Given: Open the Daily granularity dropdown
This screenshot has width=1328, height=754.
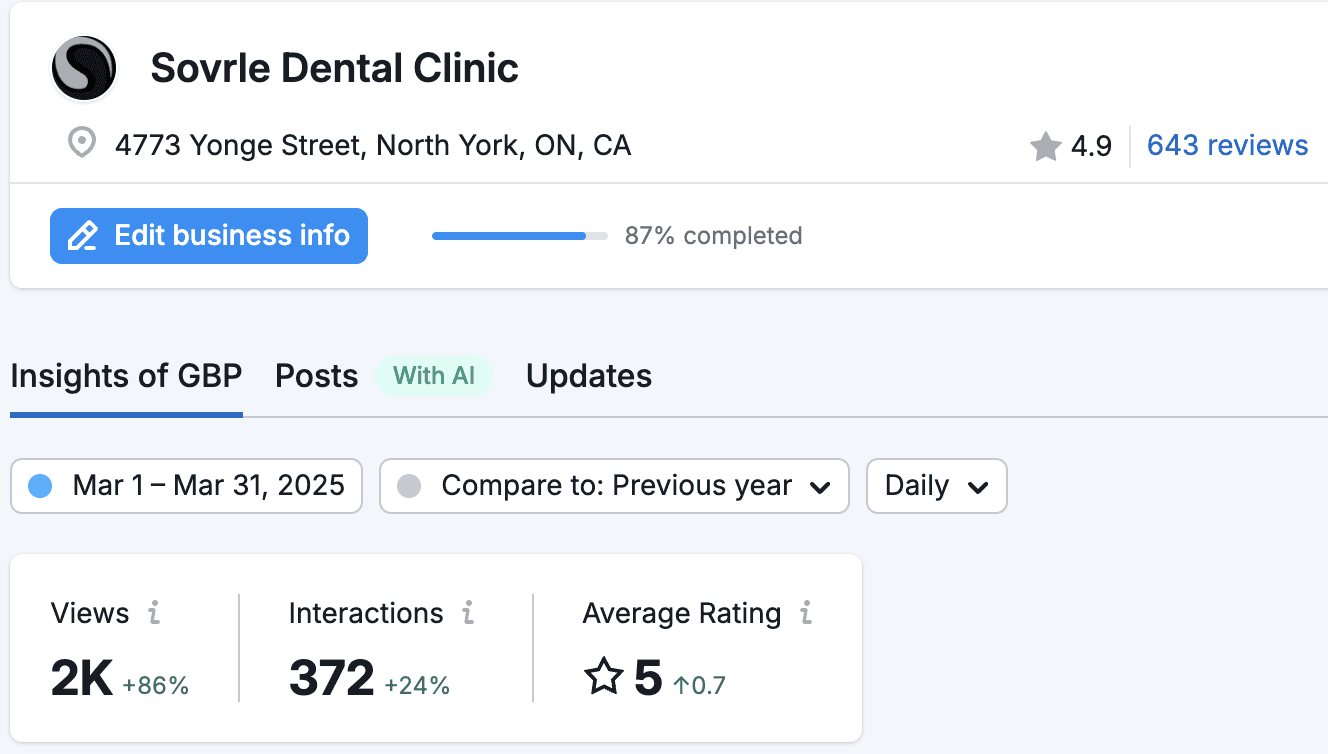Looking at the screenshot, I should tap(936, 485).
